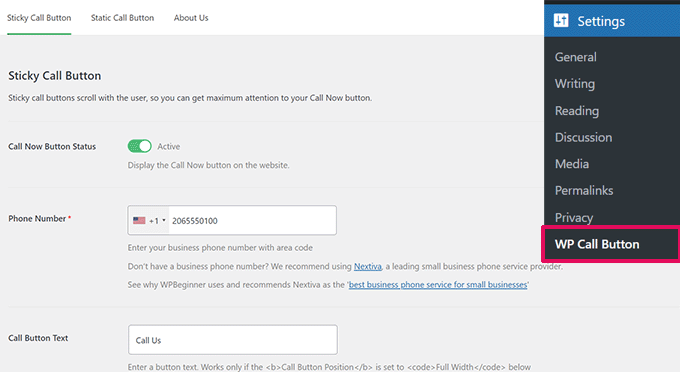Open Permalinks settings in the sidebar
Viewport: 680px width, 372px height.
coord(584,190)
